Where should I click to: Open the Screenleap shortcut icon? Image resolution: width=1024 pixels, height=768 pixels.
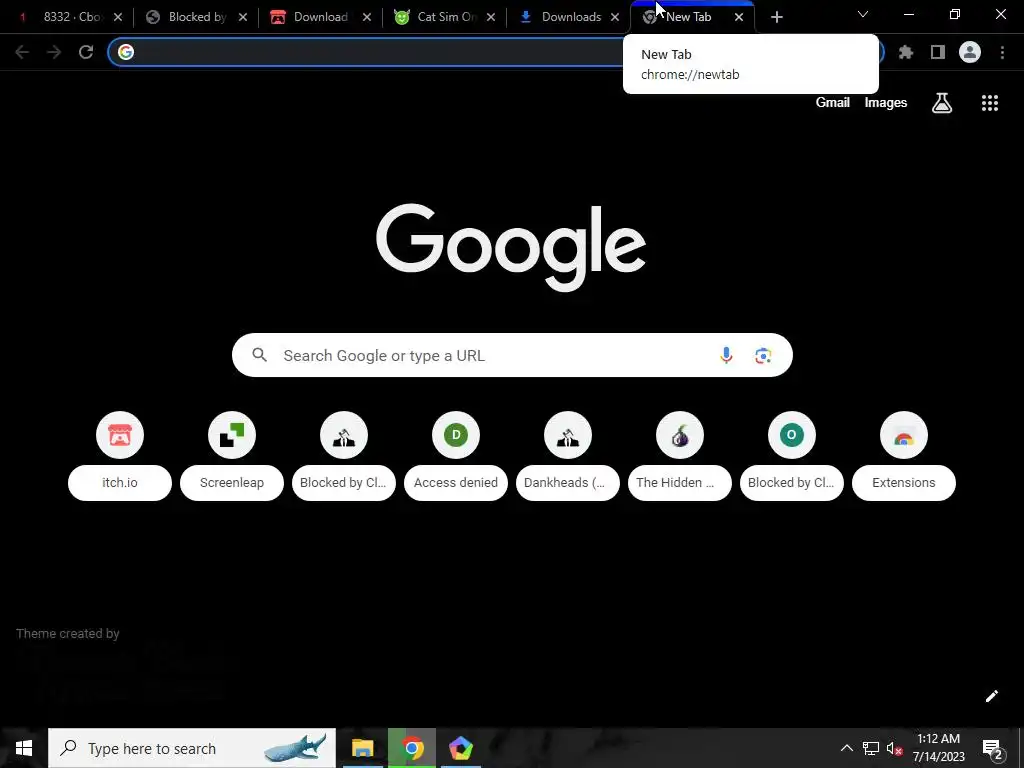click(x=232, y=435)
